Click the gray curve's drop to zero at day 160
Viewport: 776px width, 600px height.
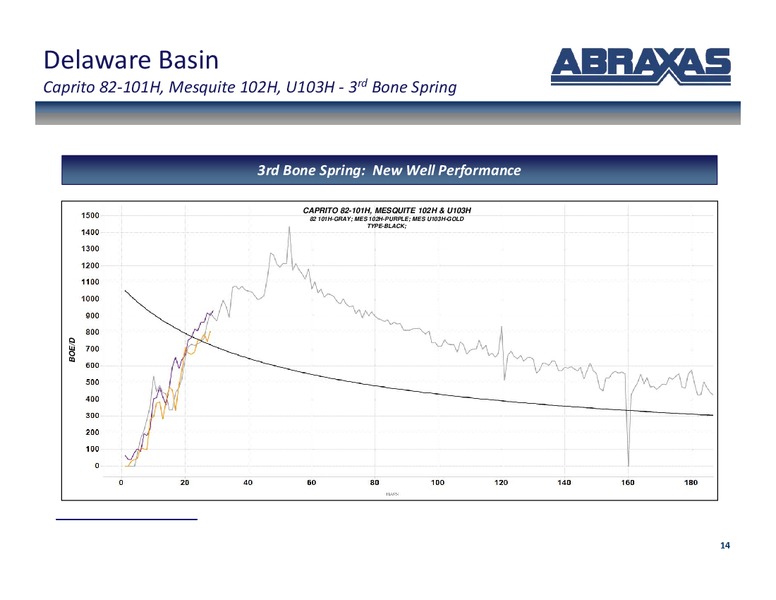click(x=628, y=464)
